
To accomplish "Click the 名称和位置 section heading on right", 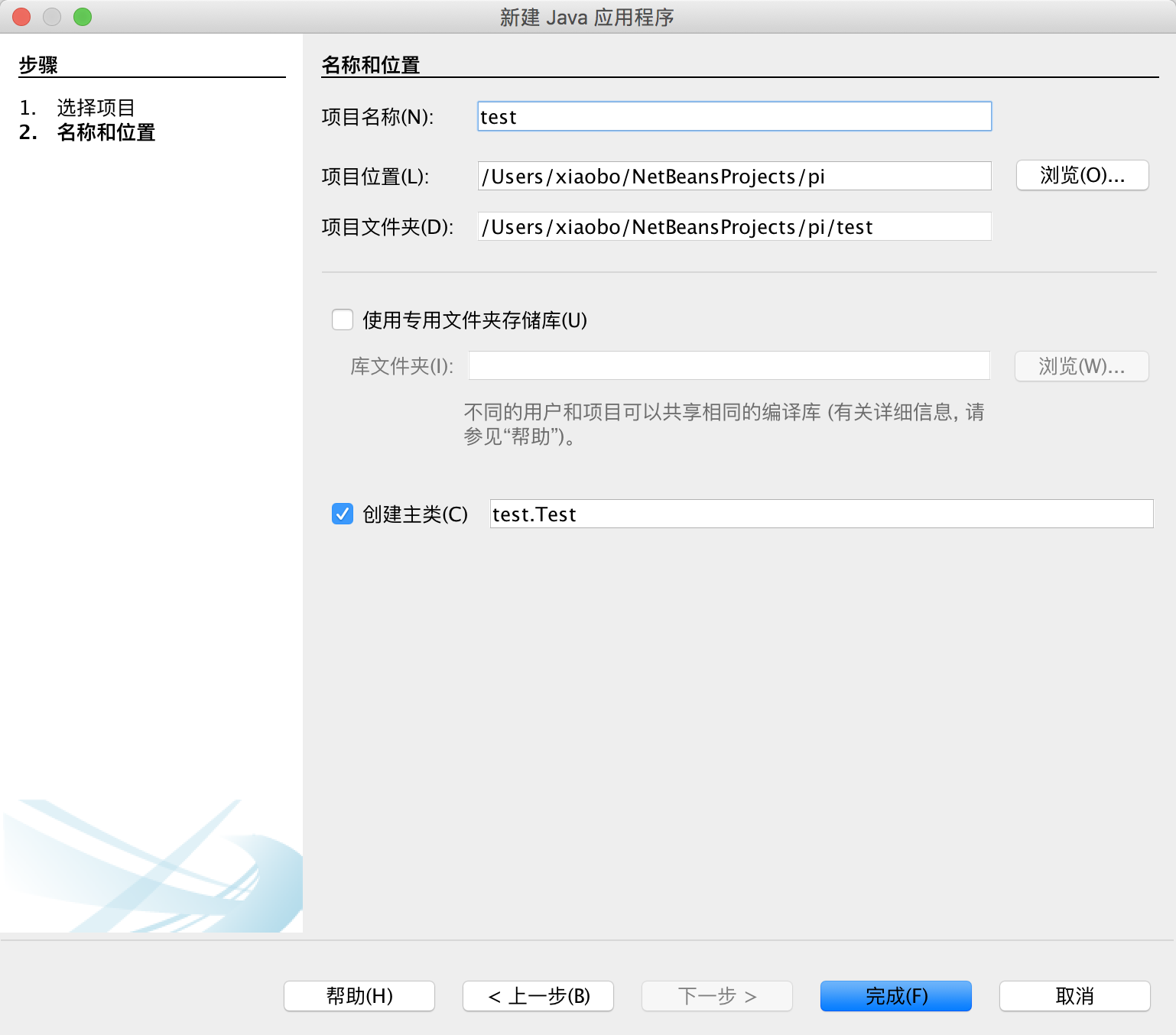I will (371, 65).
